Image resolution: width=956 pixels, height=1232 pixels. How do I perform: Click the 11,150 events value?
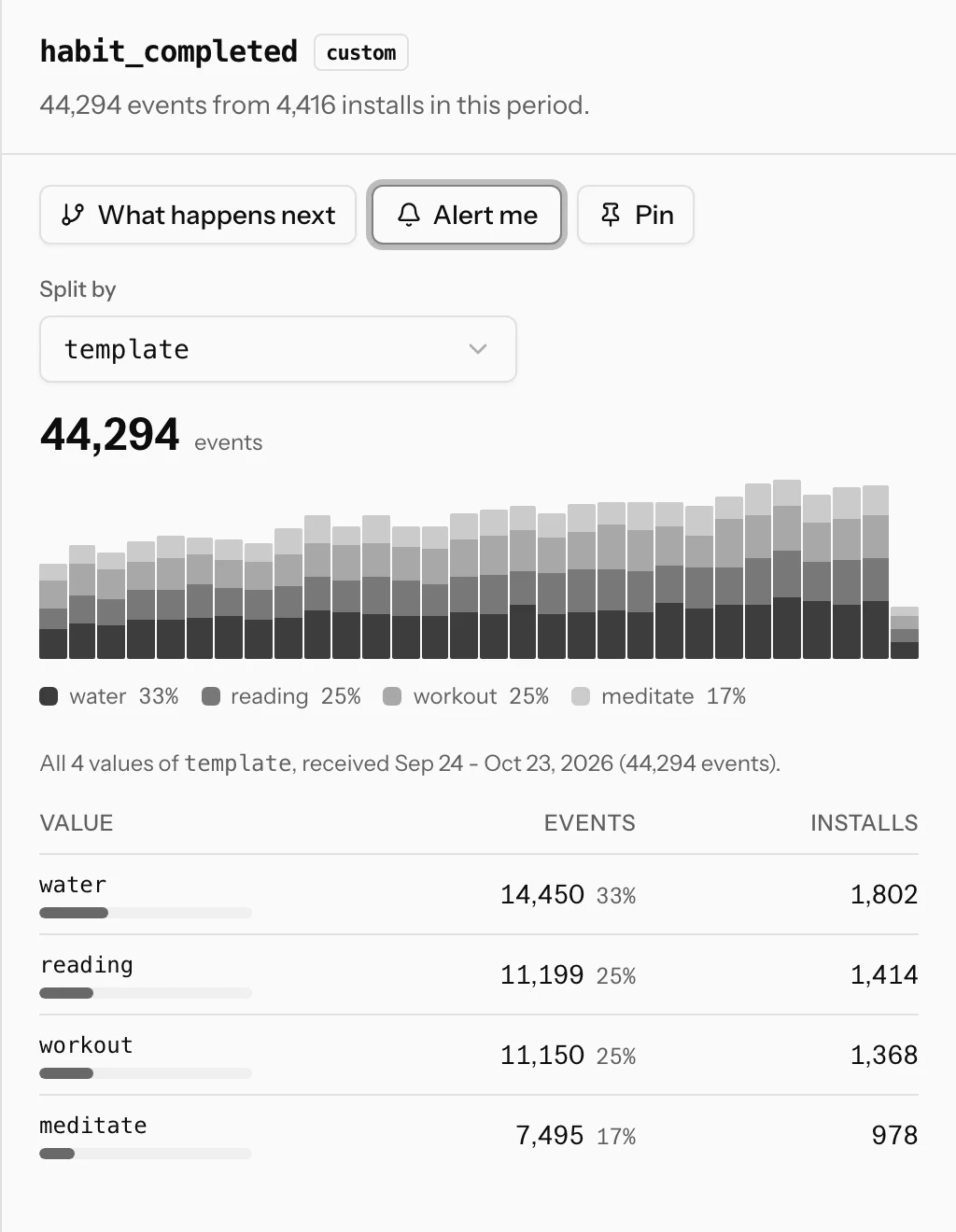coord(542,1056)
